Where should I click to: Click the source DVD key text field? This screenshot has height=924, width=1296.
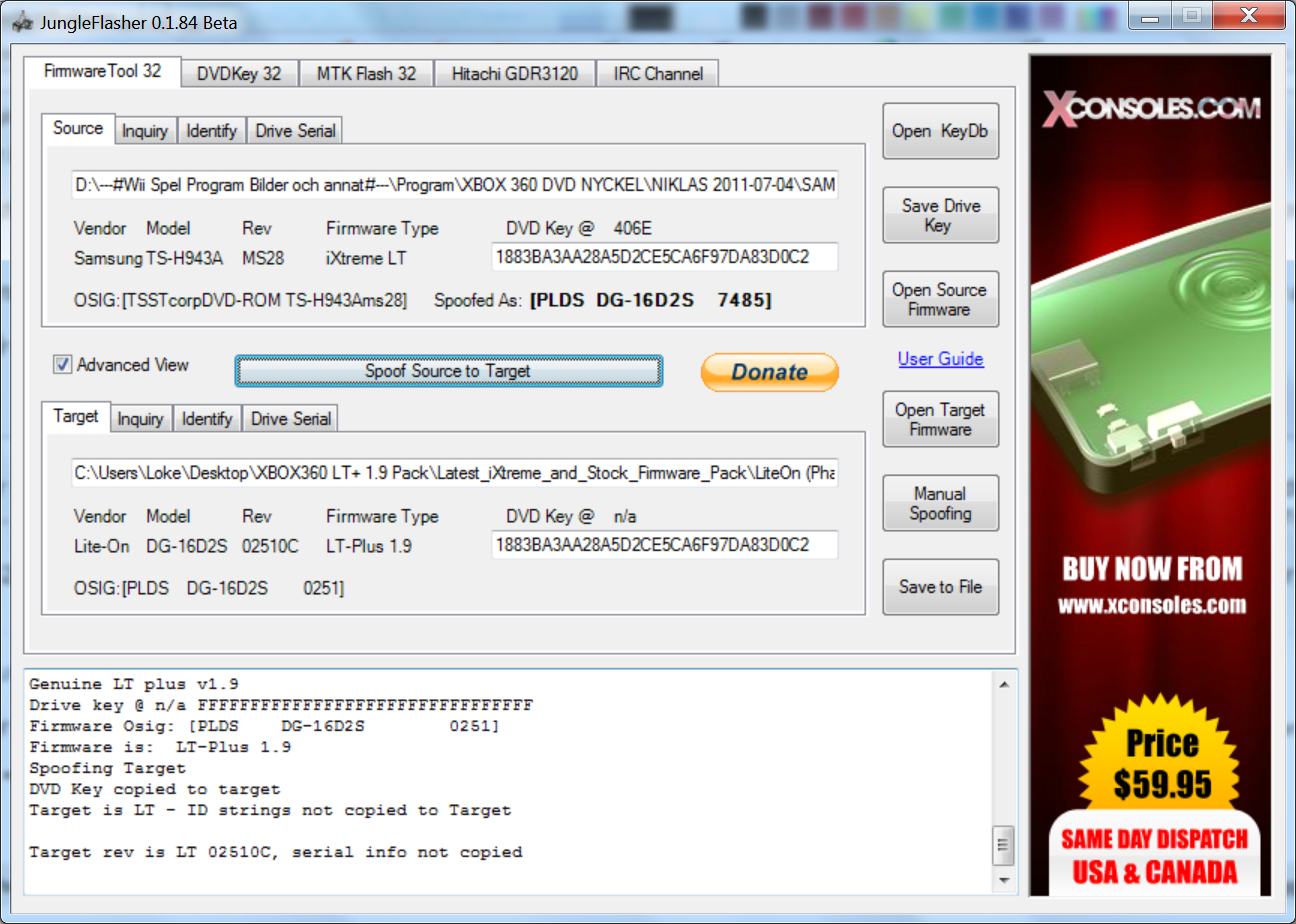(x=664, y=257)
